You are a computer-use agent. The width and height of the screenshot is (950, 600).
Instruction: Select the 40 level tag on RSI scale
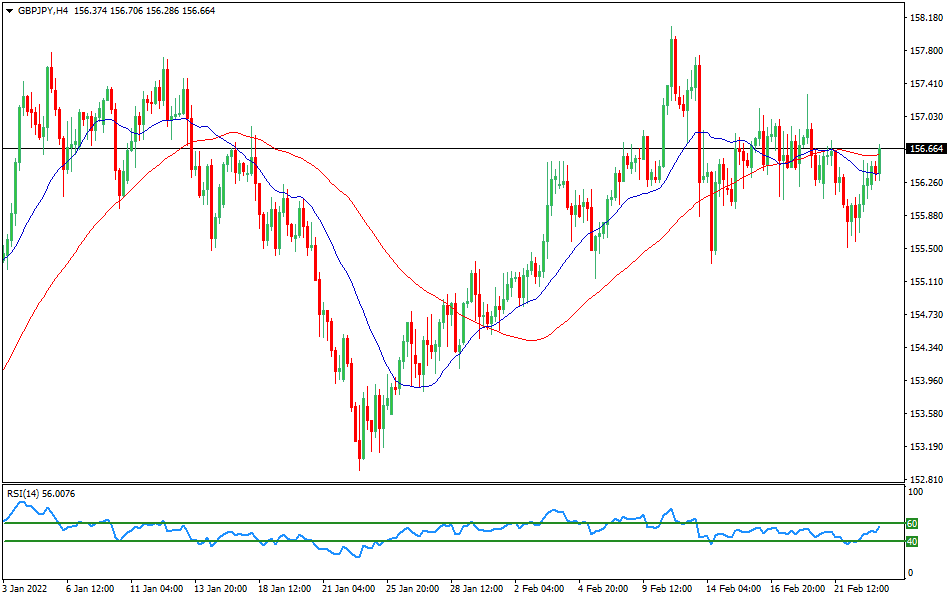(x=911, y=541)
